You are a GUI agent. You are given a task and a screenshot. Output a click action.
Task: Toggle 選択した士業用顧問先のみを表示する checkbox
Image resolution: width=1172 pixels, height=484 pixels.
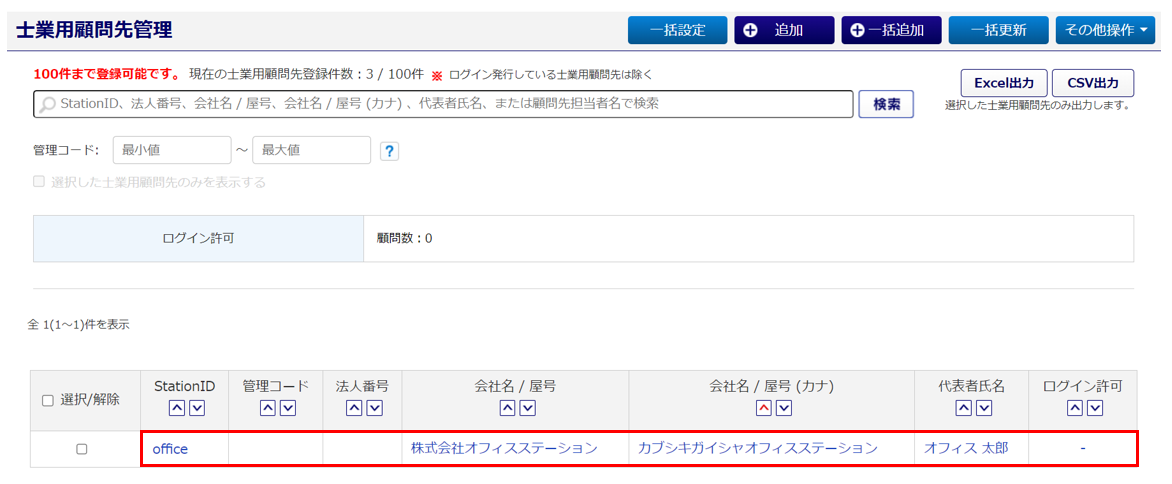click(x=39, y=182)
